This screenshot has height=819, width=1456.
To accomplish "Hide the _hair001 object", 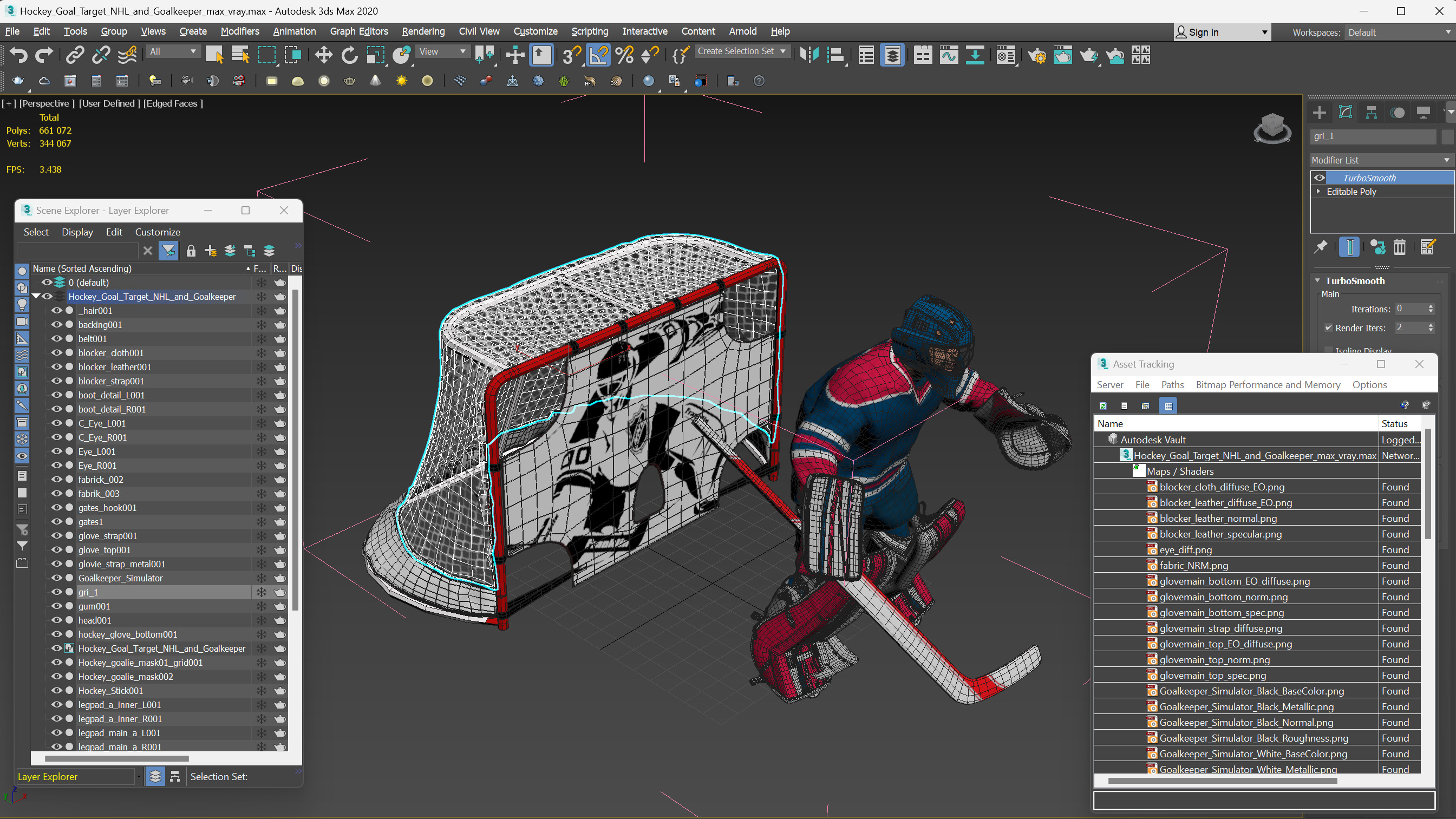I will coord(56,310).
